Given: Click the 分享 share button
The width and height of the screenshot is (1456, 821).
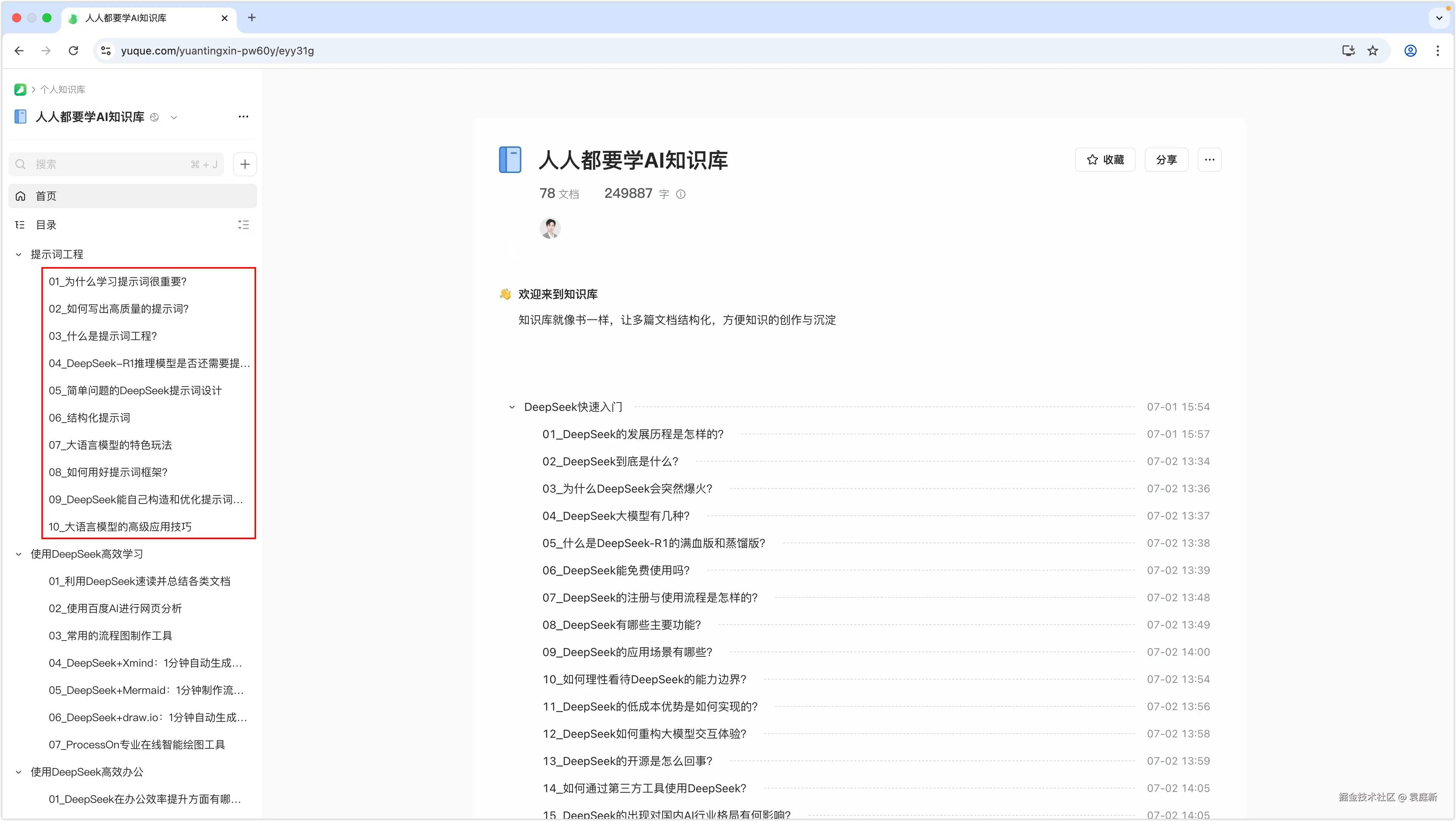Looking at the screenshot, I should 1166,159.
